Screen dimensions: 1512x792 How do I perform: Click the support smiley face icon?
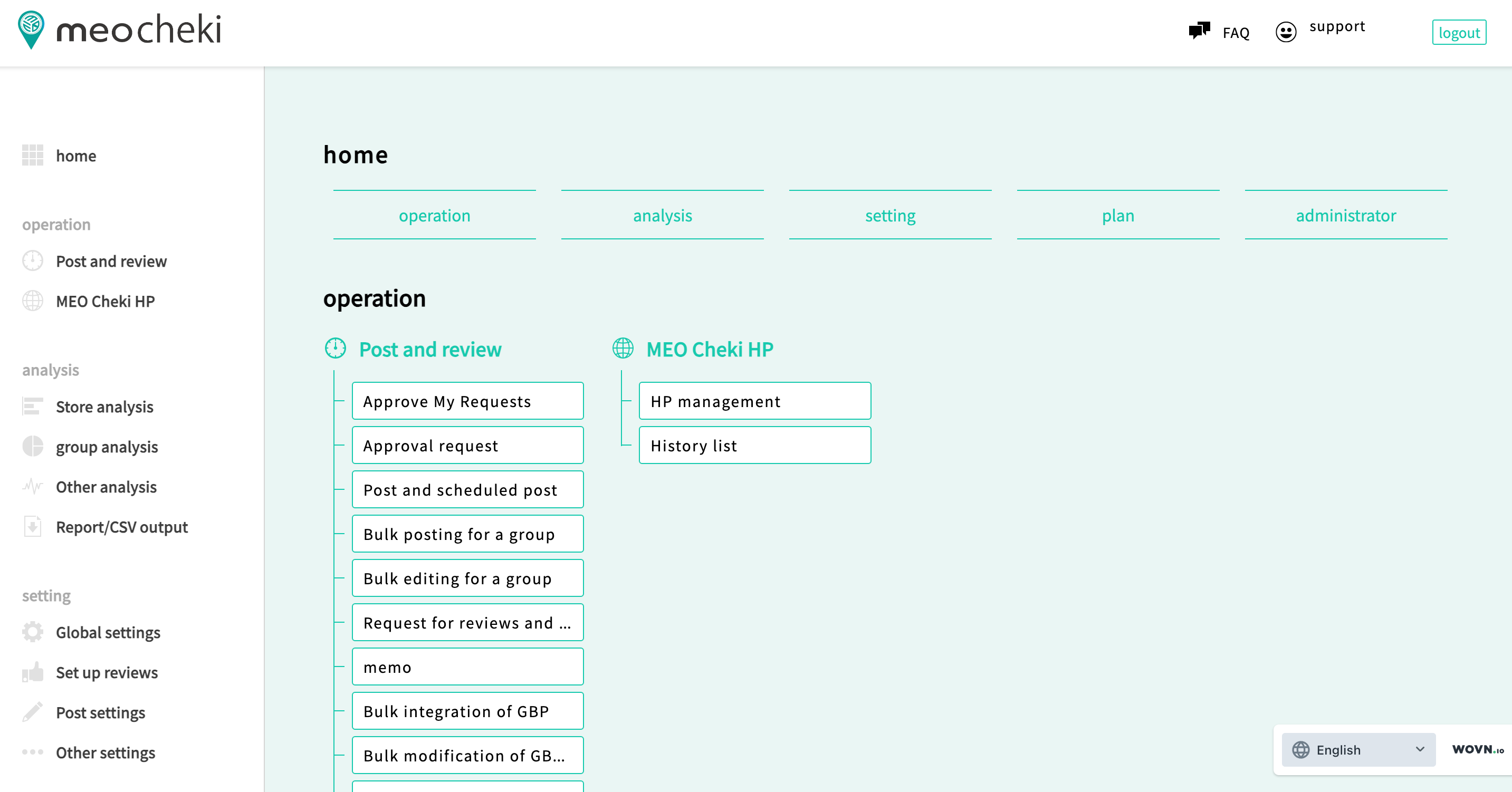point(1286,32)
